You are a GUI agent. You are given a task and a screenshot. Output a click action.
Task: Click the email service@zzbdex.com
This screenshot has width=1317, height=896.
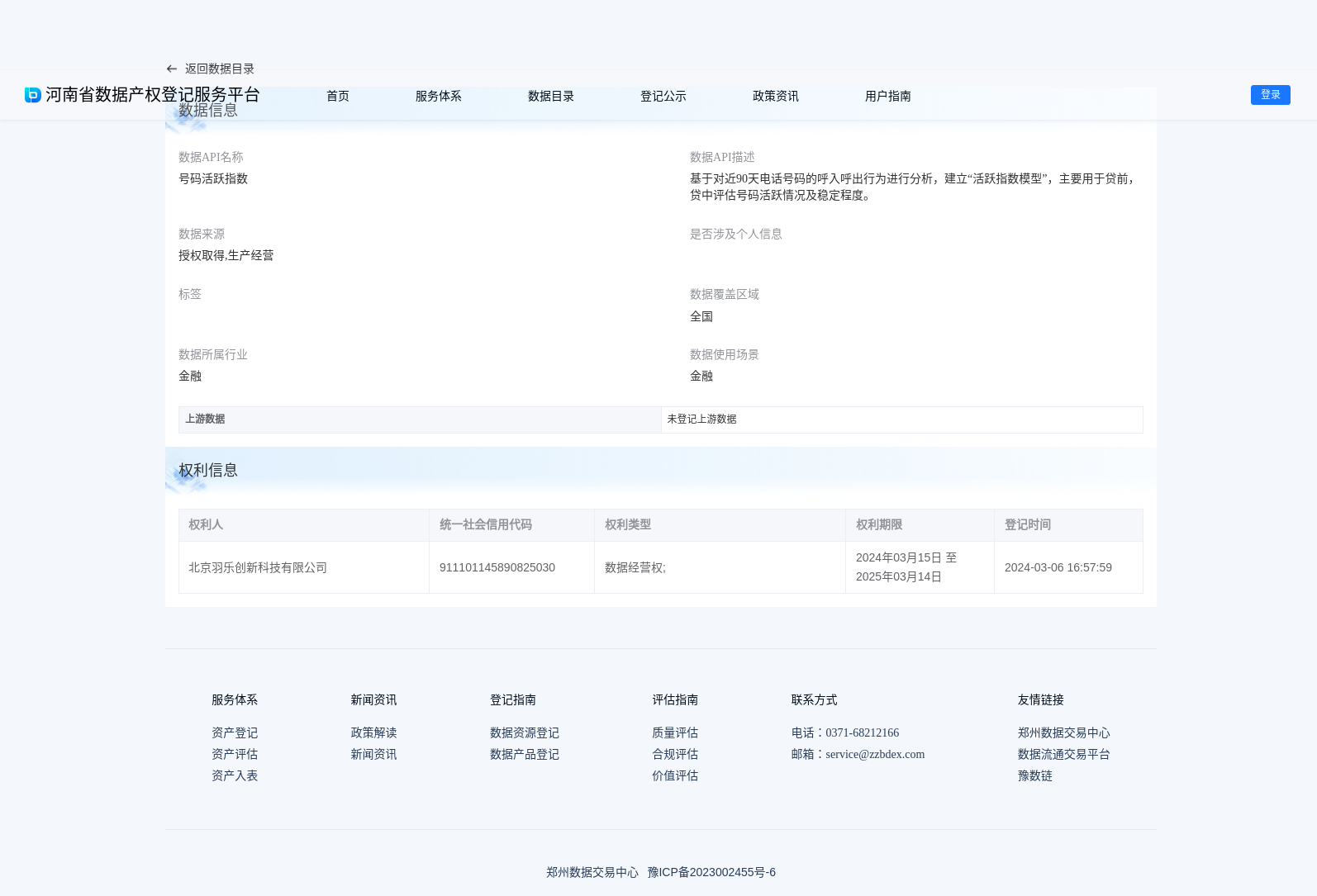875,755
